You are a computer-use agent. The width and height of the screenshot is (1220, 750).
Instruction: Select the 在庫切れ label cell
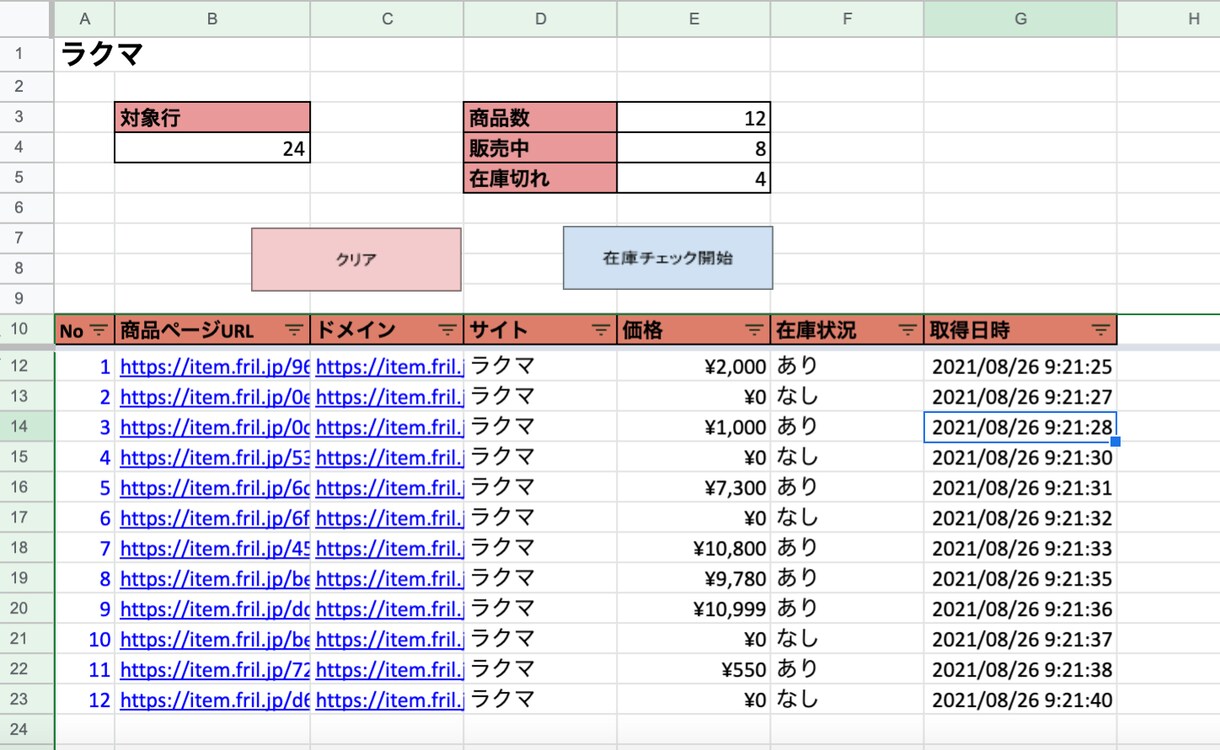540,179
